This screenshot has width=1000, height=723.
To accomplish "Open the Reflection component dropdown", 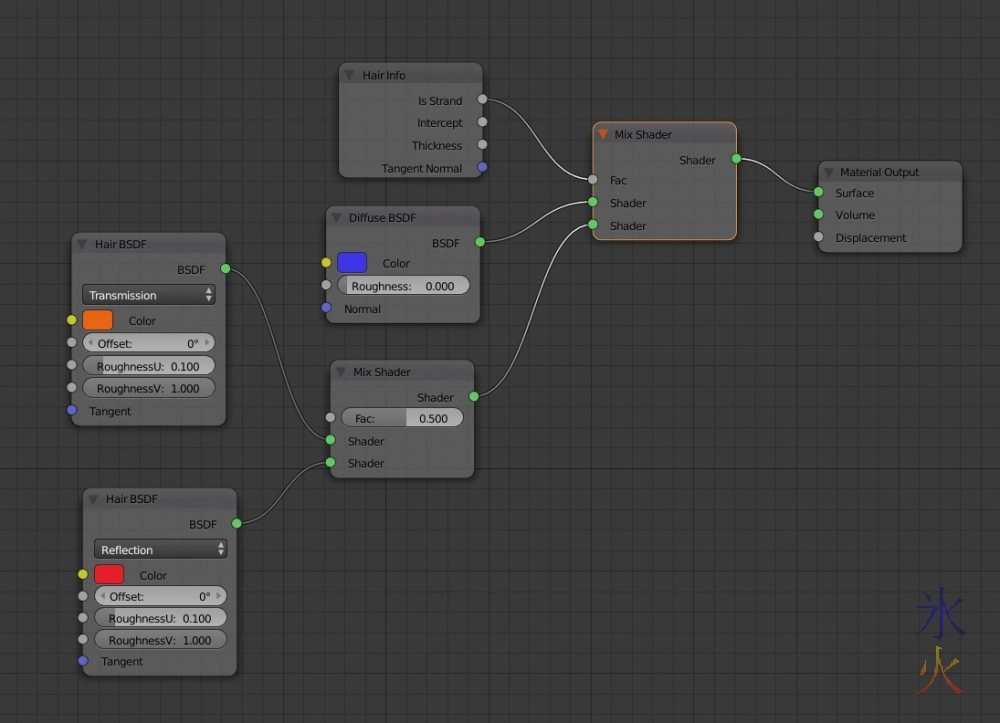I will point(160,550).
